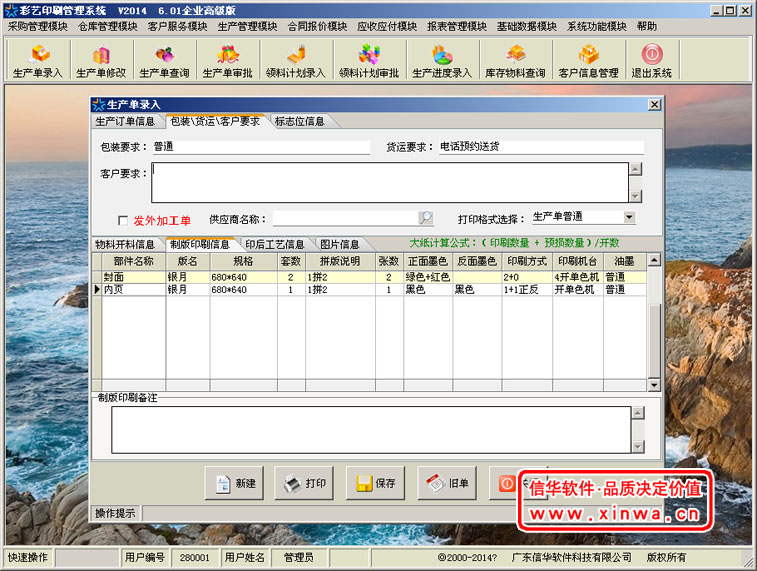This screenshot has height=571, width=757.
Task: Expand the 打印格式选择 dropdown
Action: pos(629,217)
